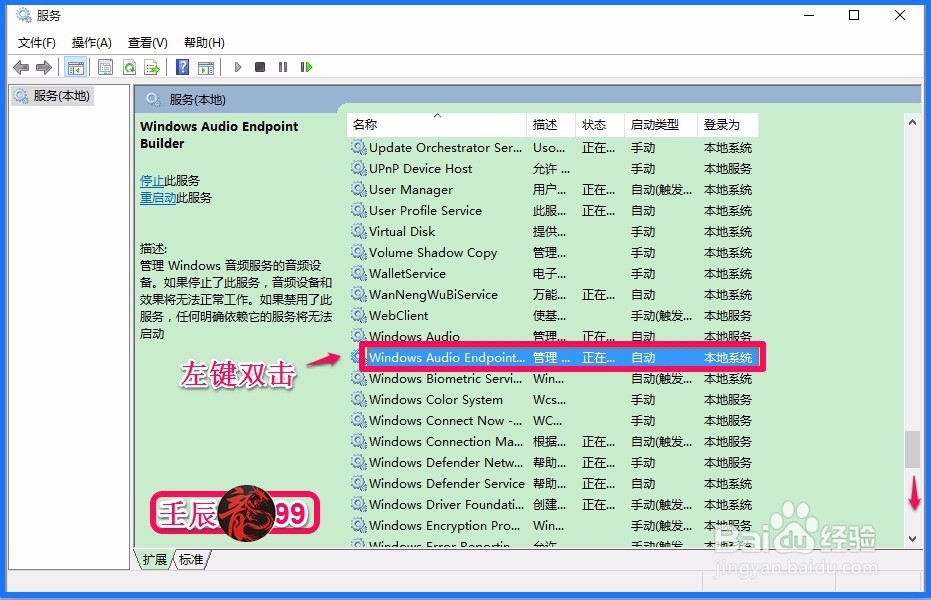Open the 操作(A) menu
The image size is (931, 600).
[91, 43]
